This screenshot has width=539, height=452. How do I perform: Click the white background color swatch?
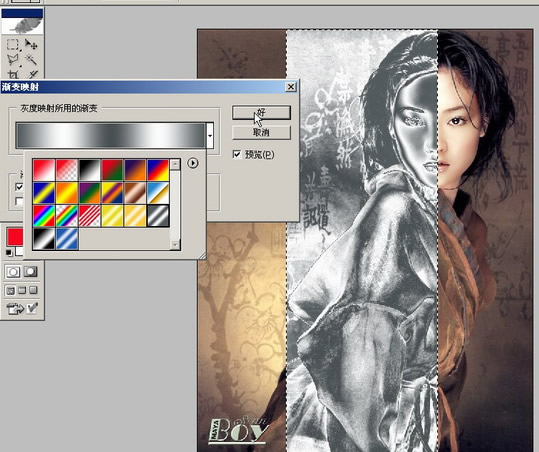pyautogui.click(x=19, y=251)
